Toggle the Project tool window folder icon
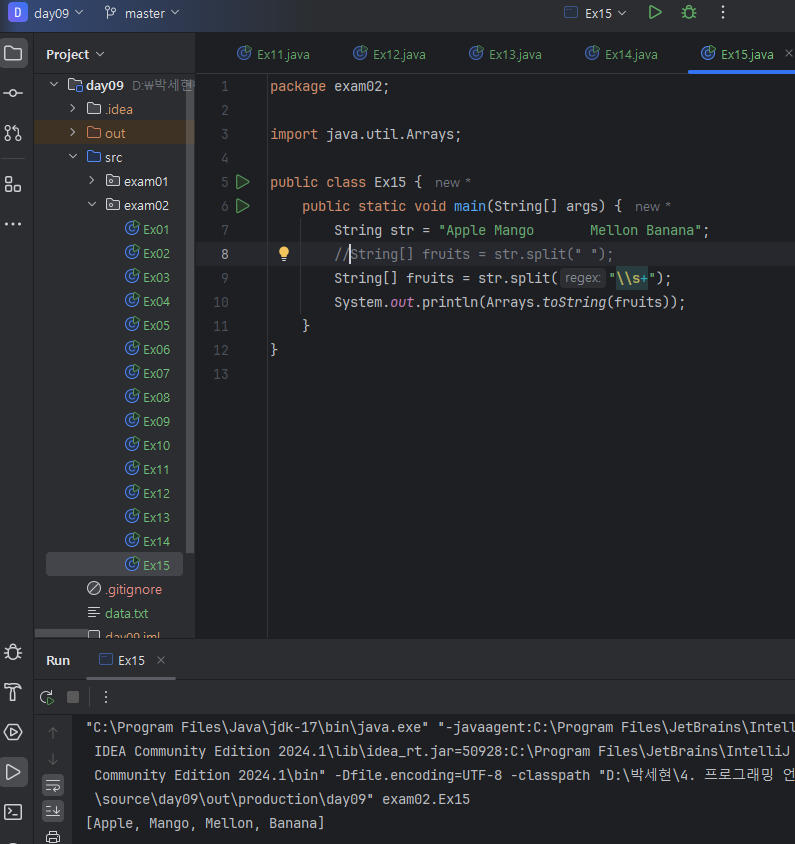The height and width of the screenshot is (844, 795). [13, 53]
